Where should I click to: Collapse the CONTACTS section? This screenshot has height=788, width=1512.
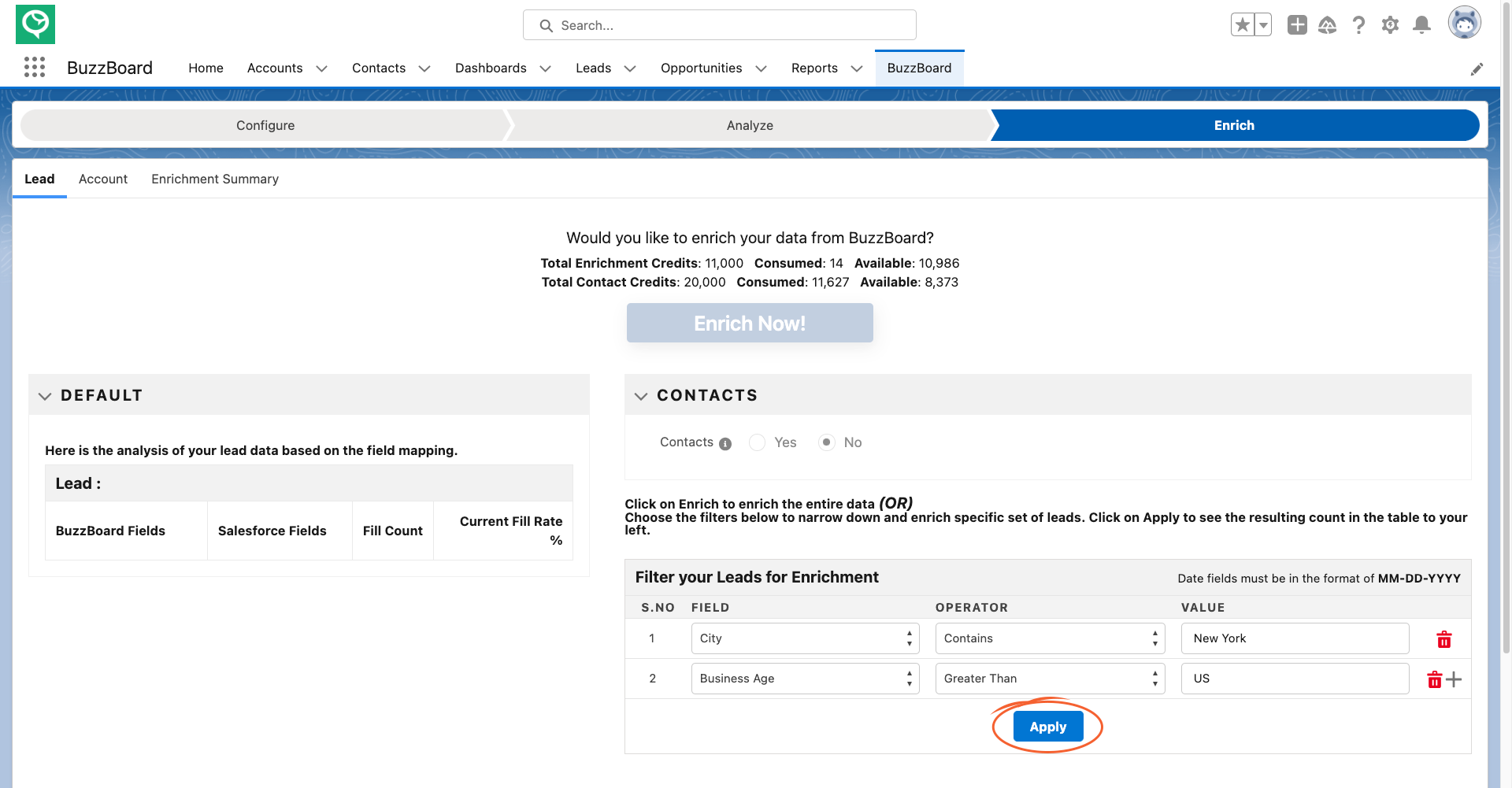tap(641, 396)
